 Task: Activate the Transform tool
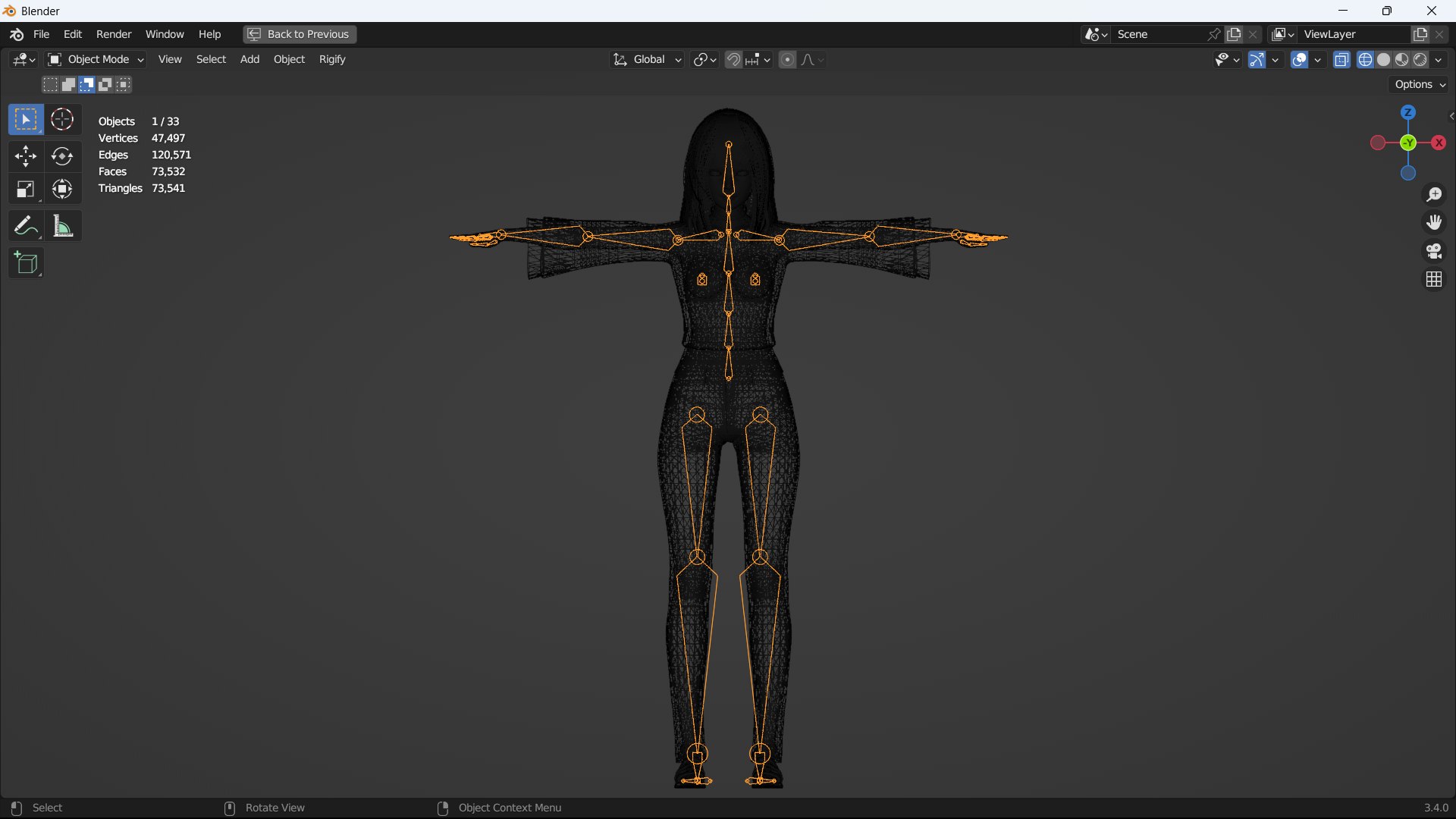pyautogui.click(x=62, y=190)
